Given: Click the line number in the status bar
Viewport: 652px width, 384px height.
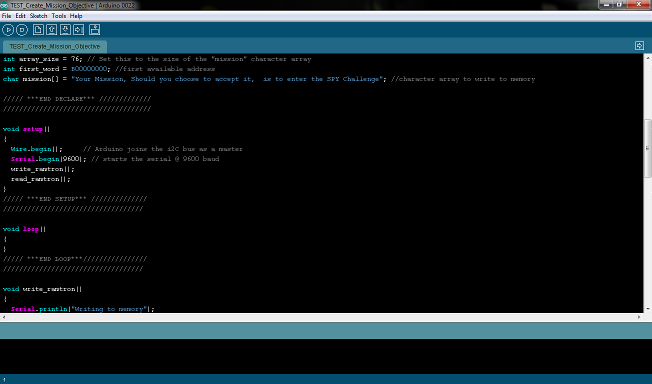Looking at the screenshot, I should coord(5,379).
